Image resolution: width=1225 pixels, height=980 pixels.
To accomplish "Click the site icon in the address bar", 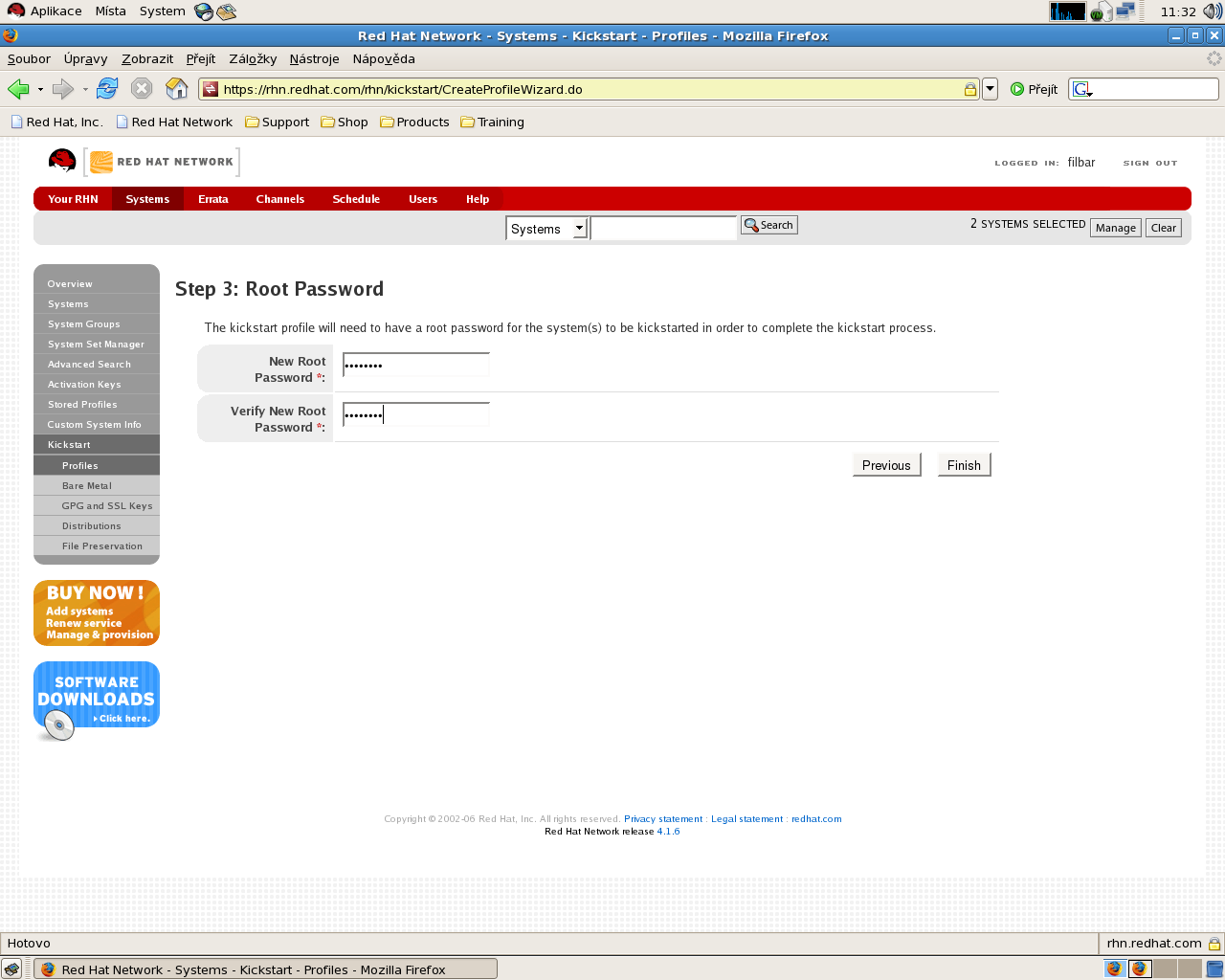I will (x=211, y=89).
